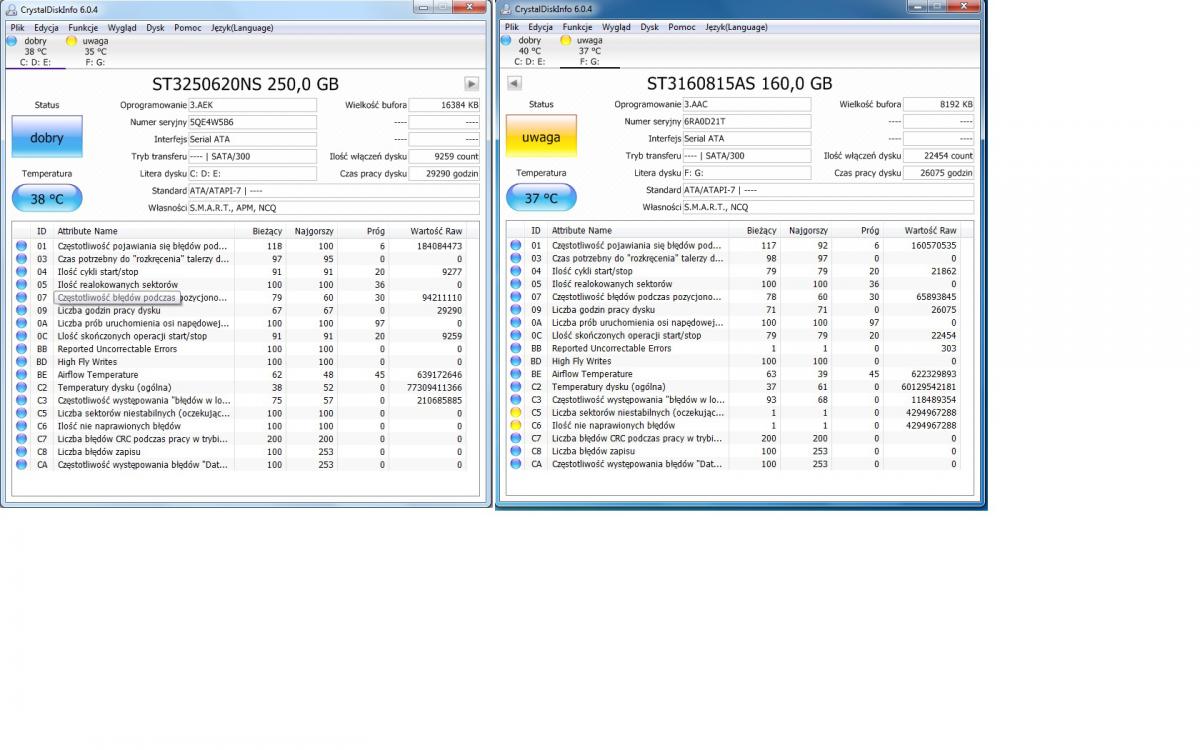Select 'Liczba błędów zapisu' row in ST3250620NS window
Screen dimensions: 1200x750
point(244,451)
